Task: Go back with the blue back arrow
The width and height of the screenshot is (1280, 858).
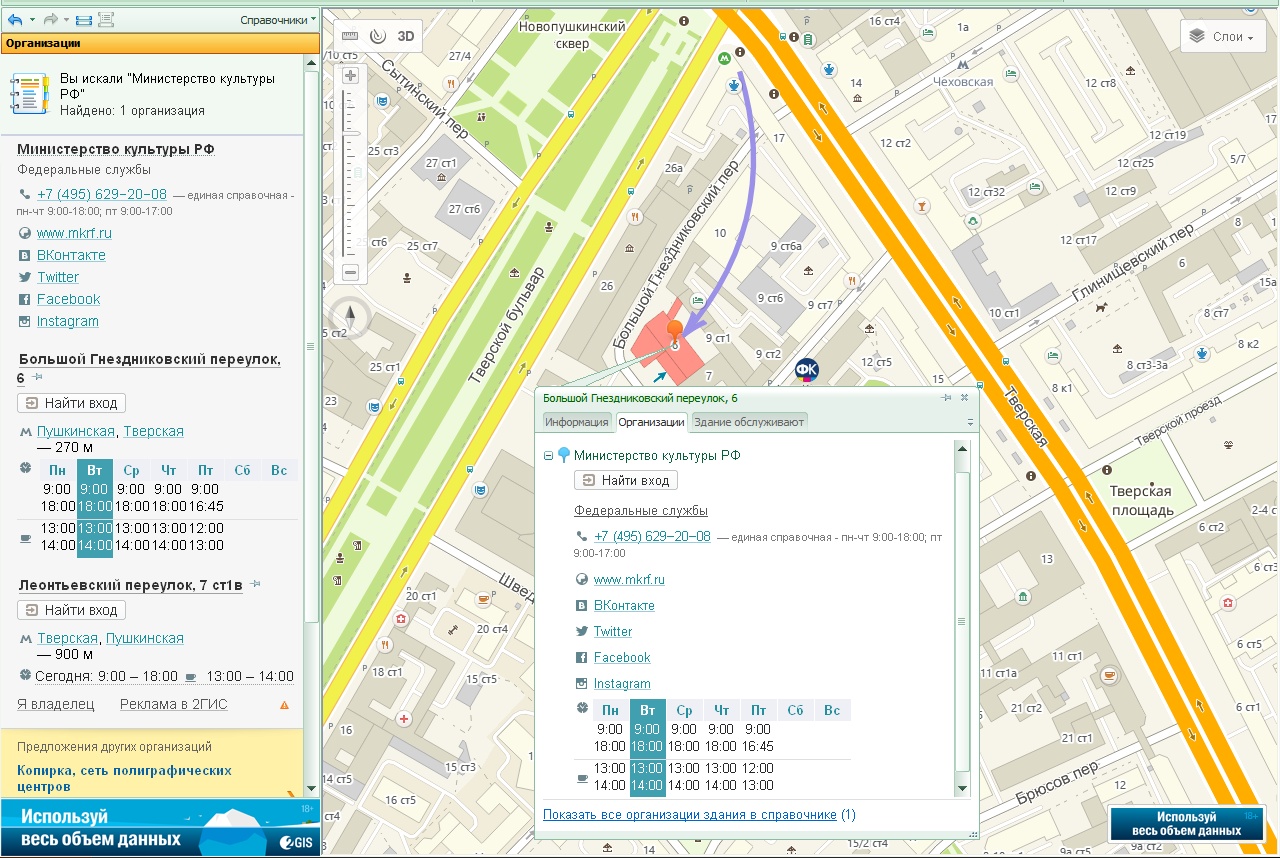Action: point(14,19)
